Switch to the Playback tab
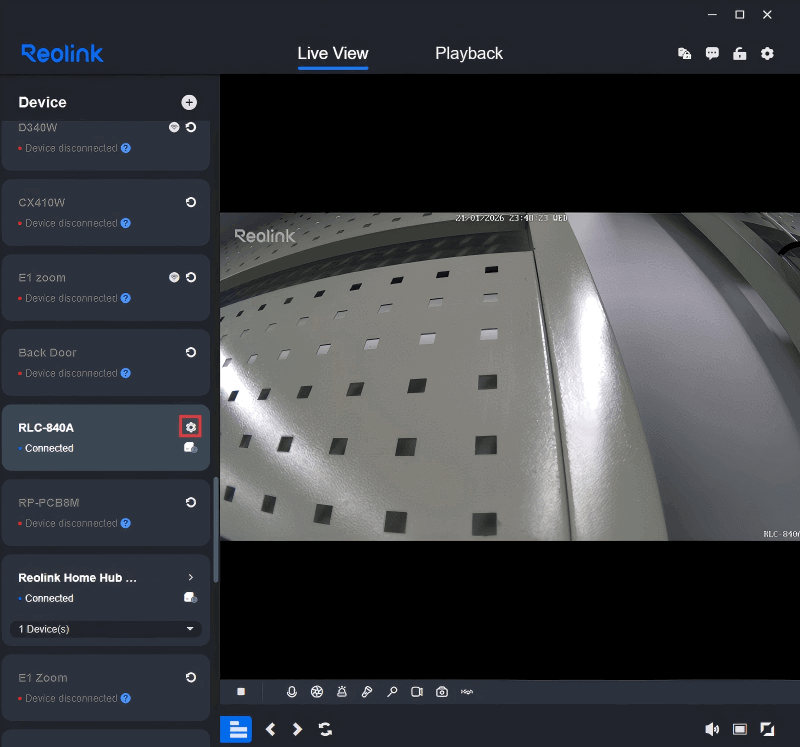The height and width of the screenshot is (747, 800). click(x=469, y=54)
